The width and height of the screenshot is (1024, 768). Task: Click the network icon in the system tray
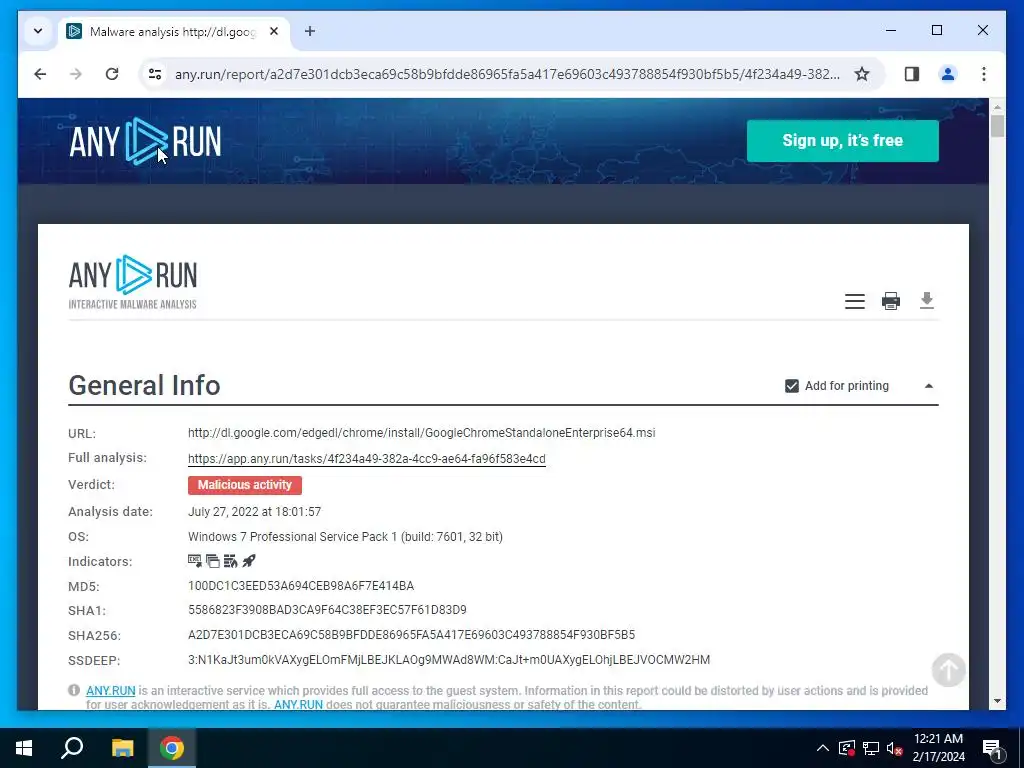871,748
